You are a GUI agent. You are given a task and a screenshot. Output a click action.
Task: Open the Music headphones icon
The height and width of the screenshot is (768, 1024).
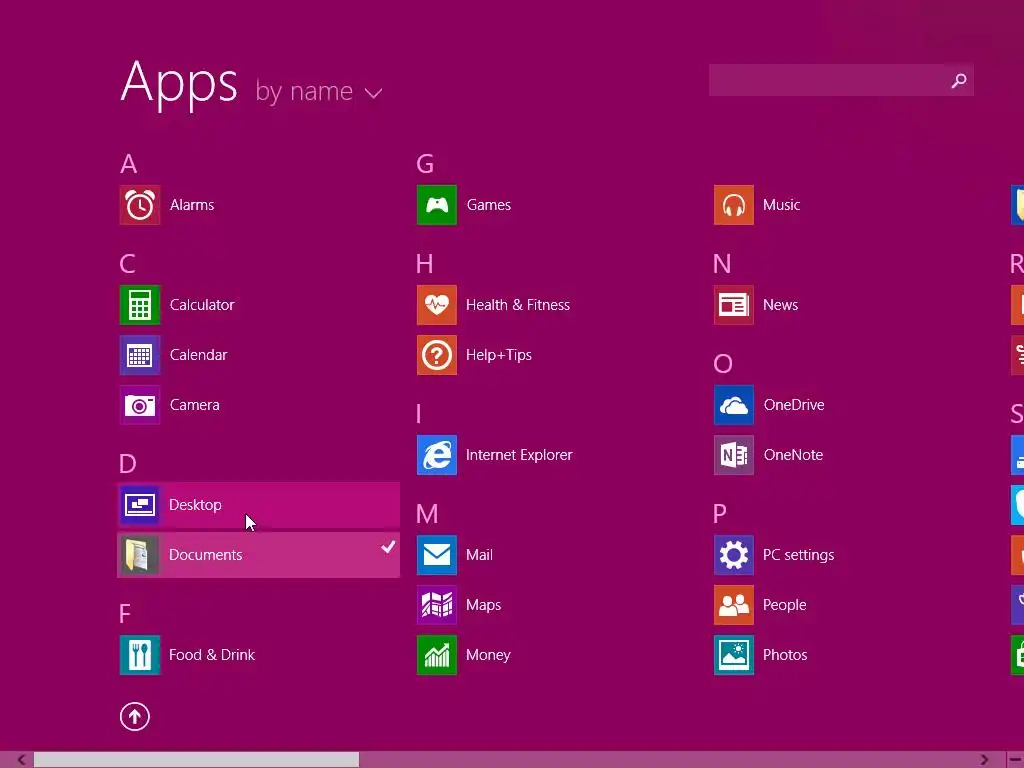point(734,205)
